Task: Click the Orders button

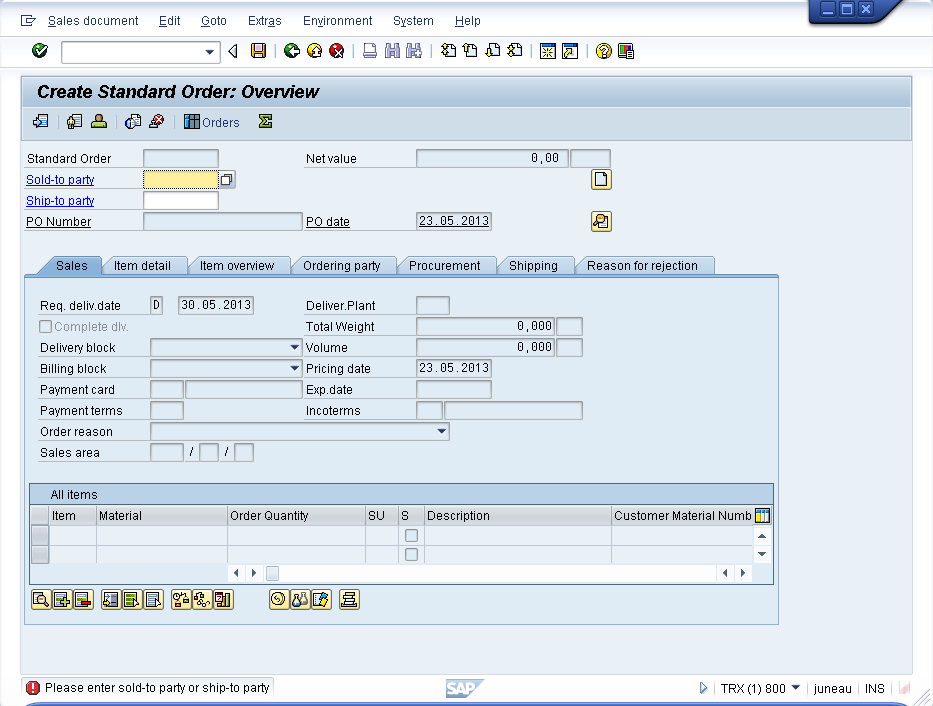Action: point(211,122)
